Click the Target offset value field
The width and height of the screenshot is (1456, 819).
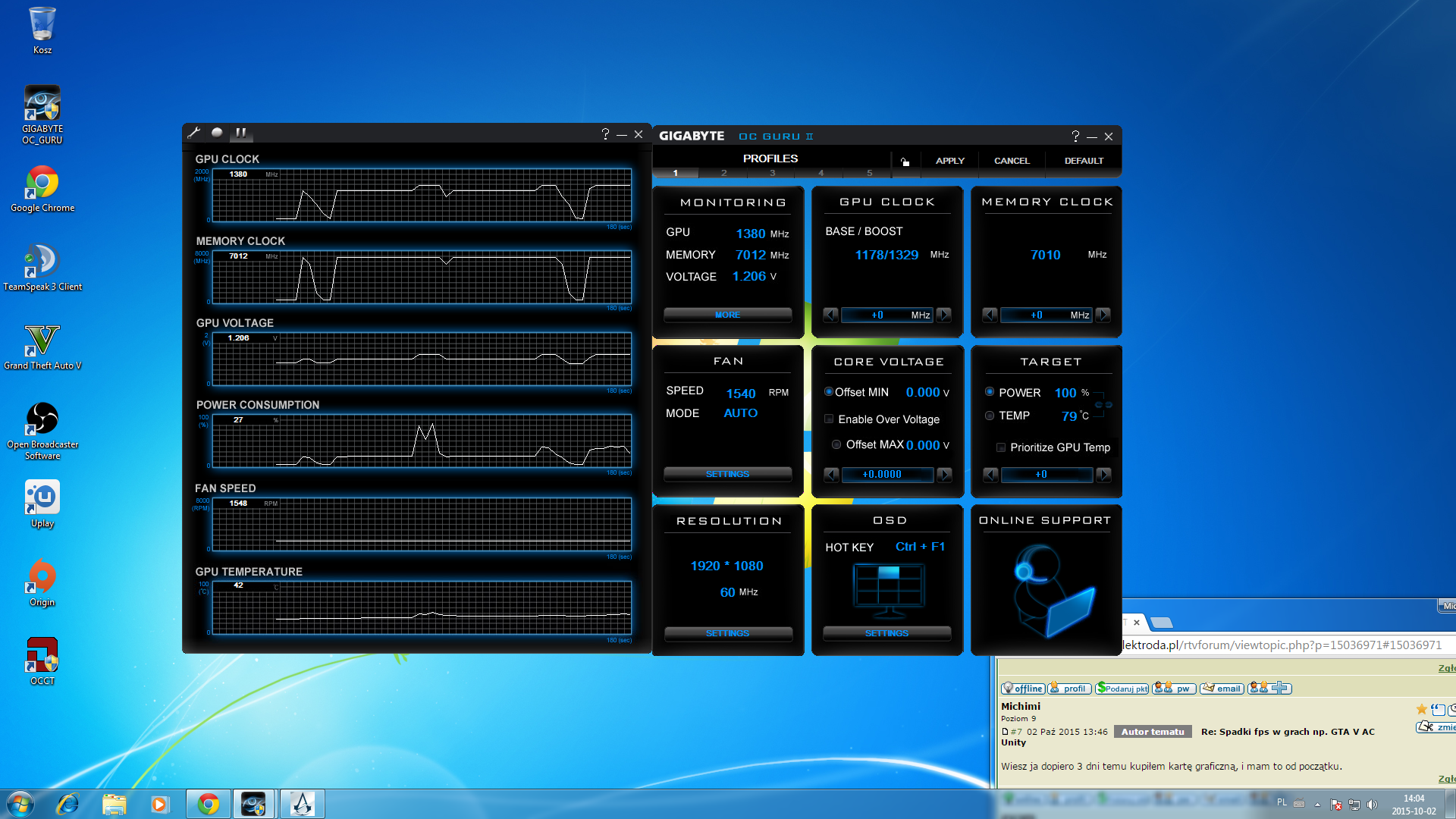coord(1047,475)
